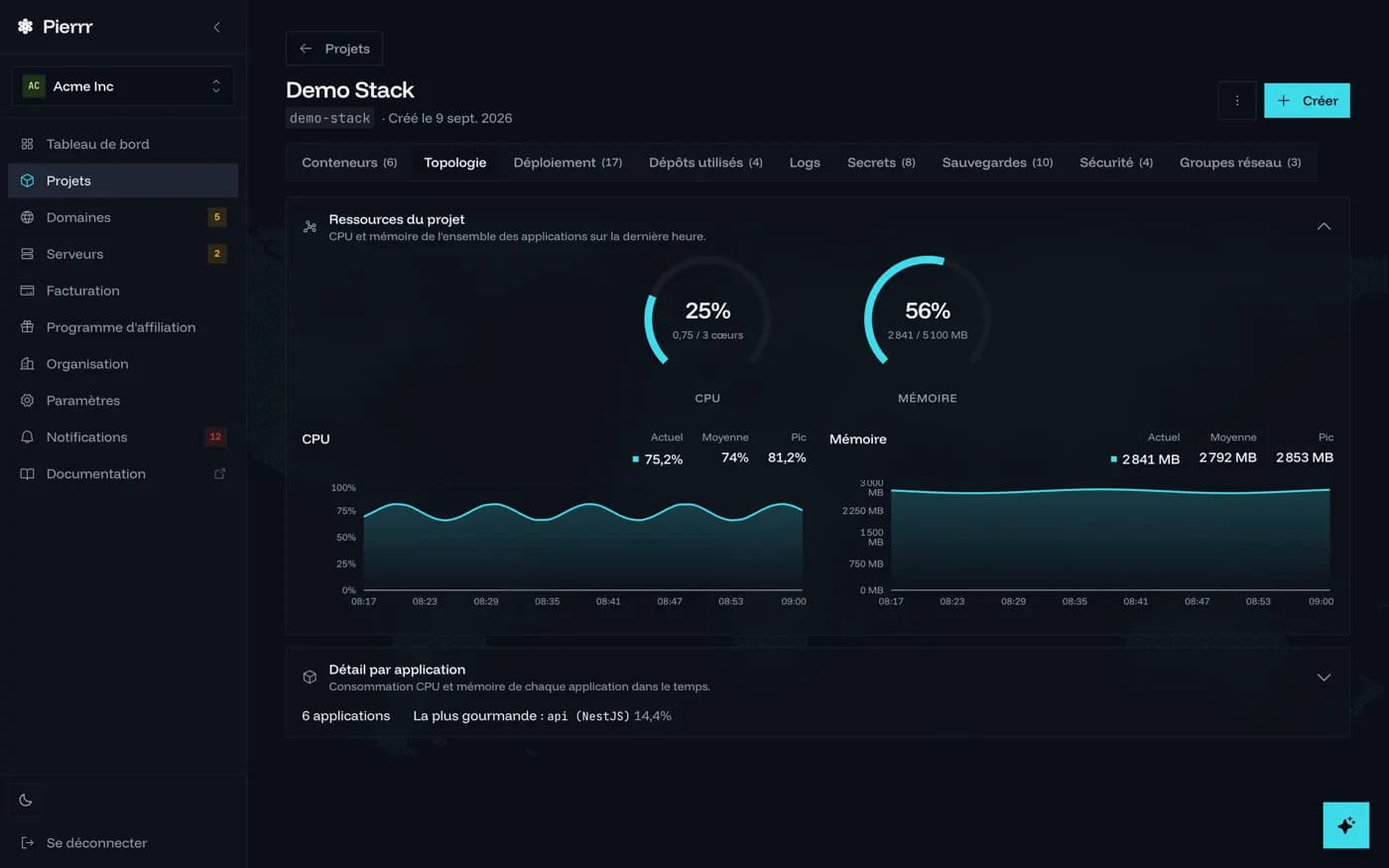Collapse the Ressources du projet section
The width and height of the screenshot is (1389, 868).
point(1324,226)
